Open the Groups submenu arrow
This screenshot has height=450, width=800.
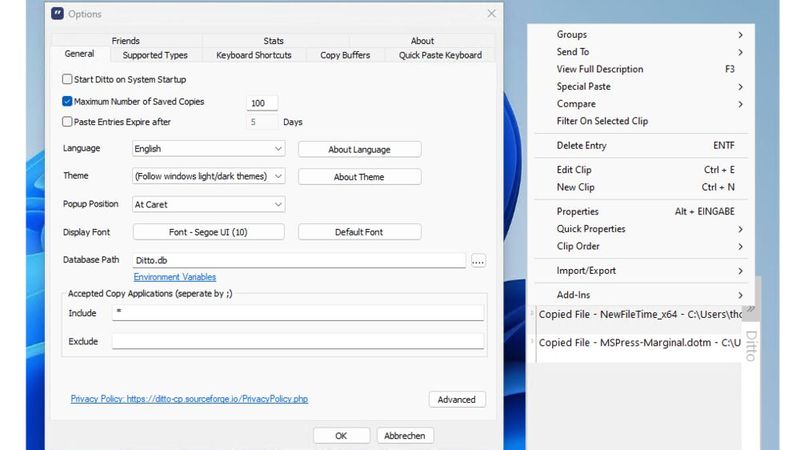[740, 35]
